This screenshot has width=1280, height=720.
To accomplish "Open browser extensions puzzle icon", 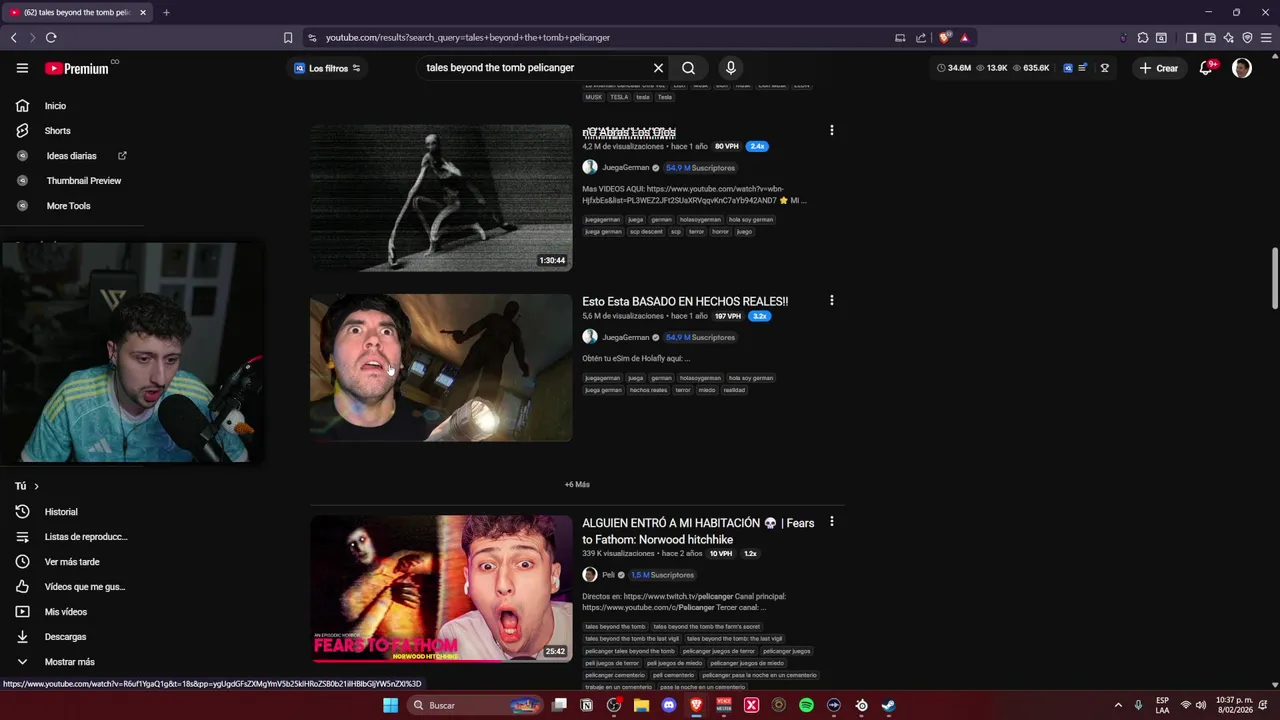I will point(1143,38).
